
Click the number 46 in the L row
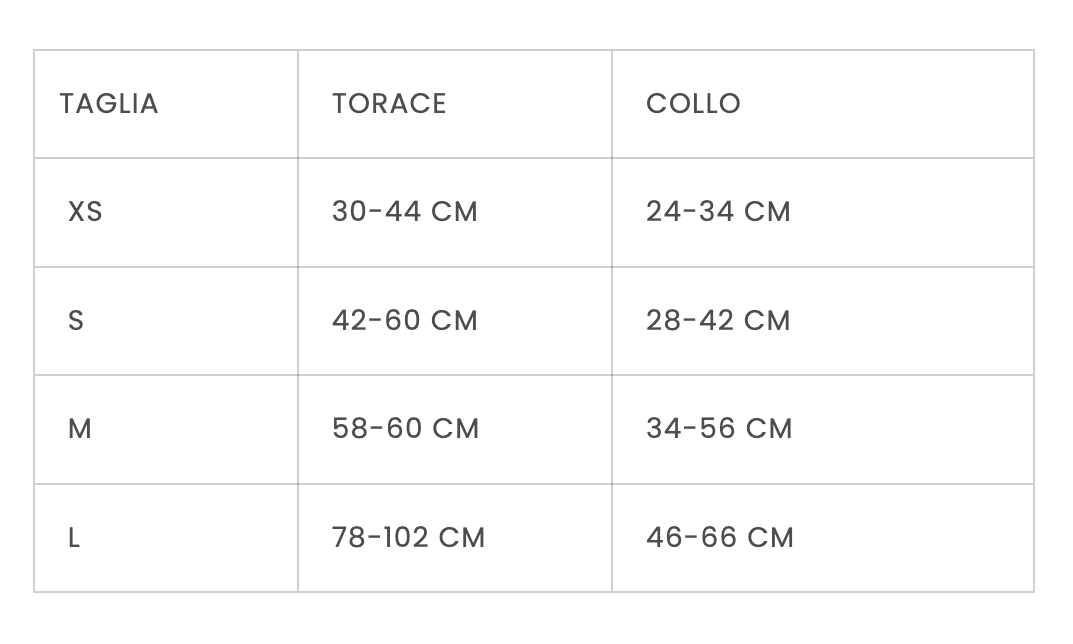[x=664, y=538]
